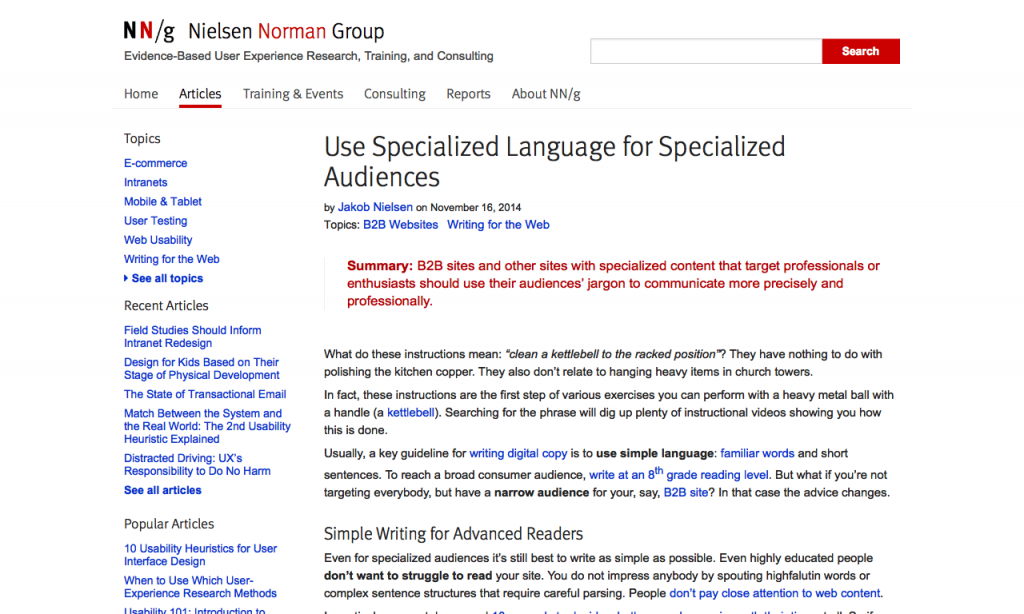The height and width of the screenshot is (614, 1024).
Task: View all articles via See all articles
Action: [162, 490]
